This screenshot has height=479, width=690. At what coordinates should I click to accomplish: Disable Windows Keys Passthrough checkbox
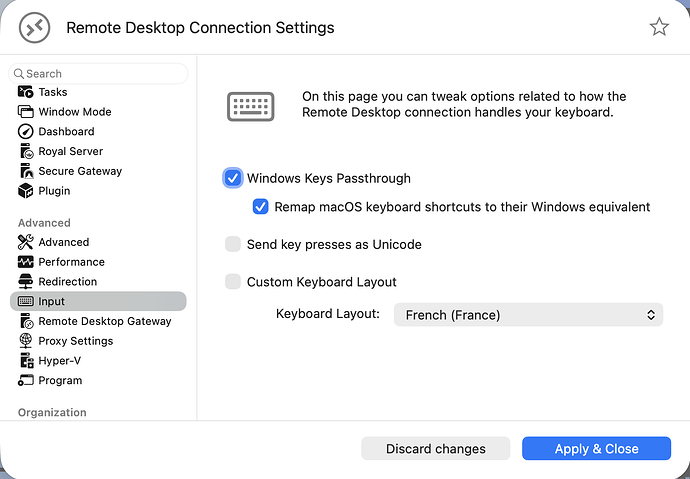[233, 178]
